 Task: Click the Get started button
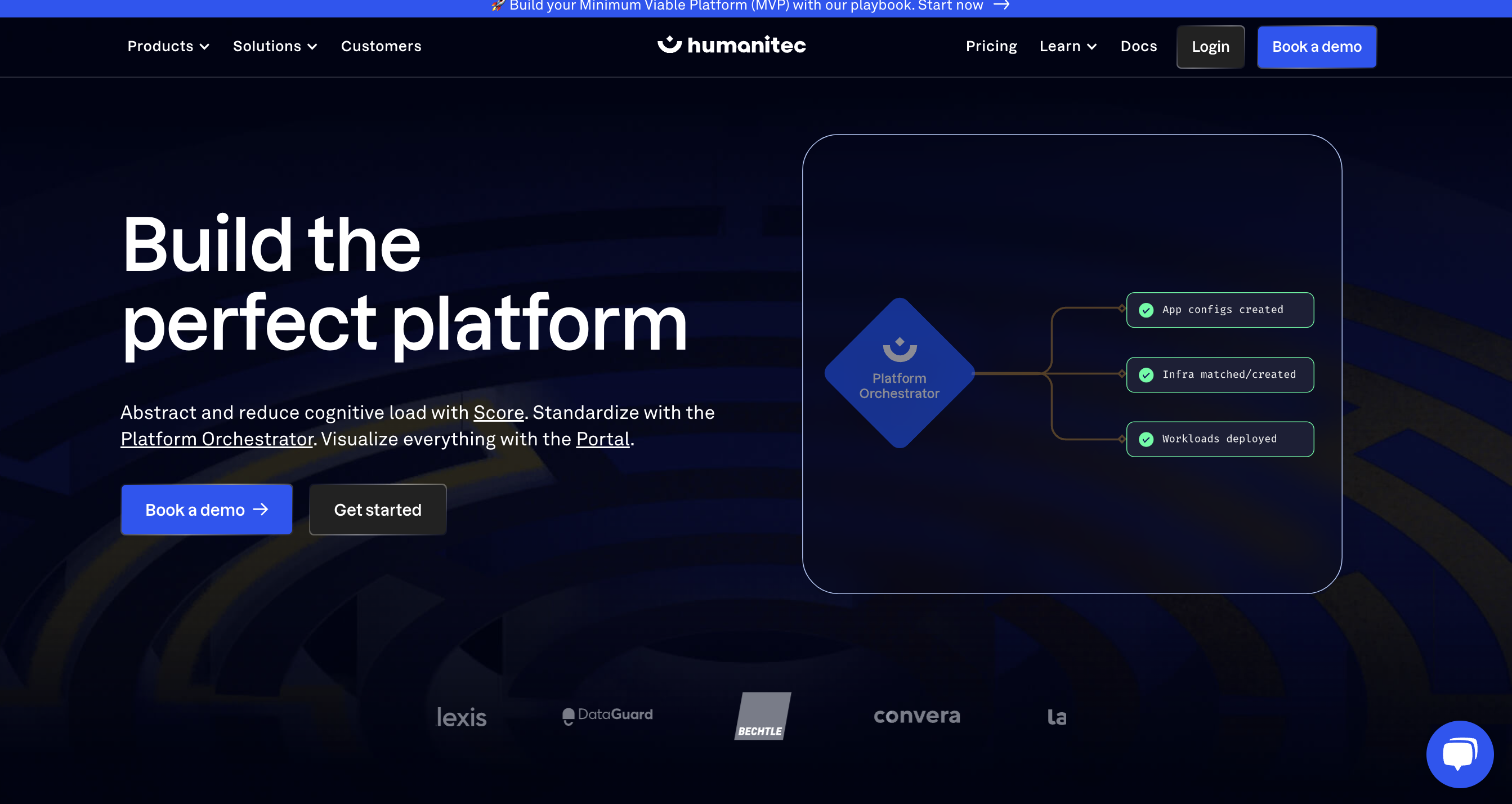(377, 510)
